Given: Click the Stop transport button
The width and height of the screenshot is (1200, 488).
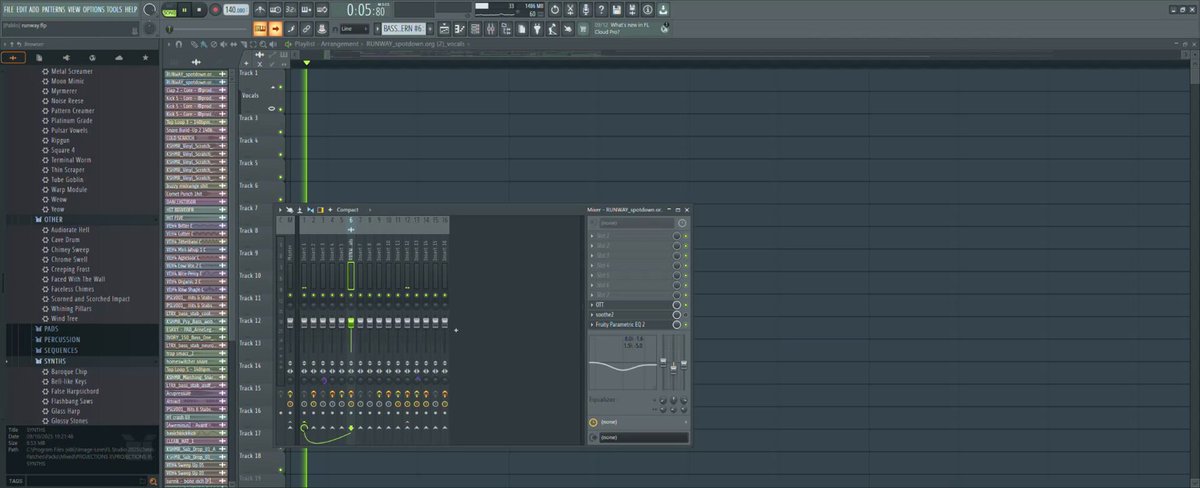Looking at the screenshot, I should pos(199,9).
